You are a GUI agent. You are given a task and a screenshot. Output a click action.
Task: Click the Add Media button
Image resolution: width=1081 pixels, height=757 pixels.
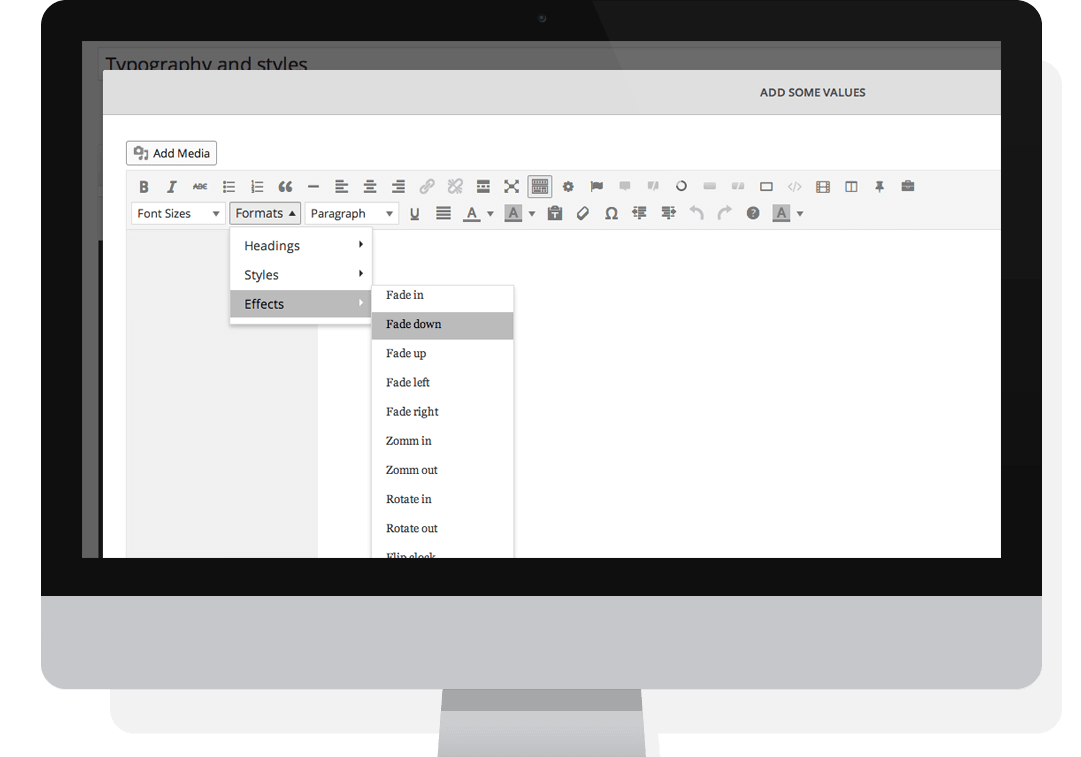coord(172,153)
